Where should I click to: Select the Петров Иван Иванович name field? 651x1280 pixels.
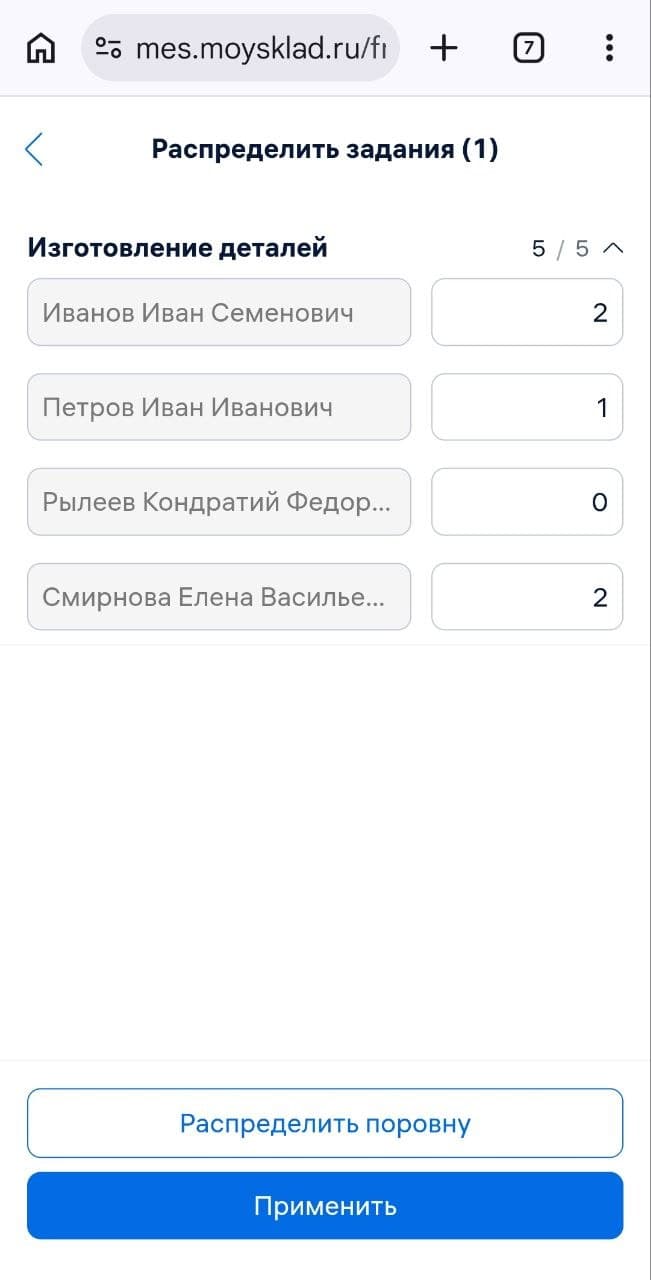pos(219,406)
